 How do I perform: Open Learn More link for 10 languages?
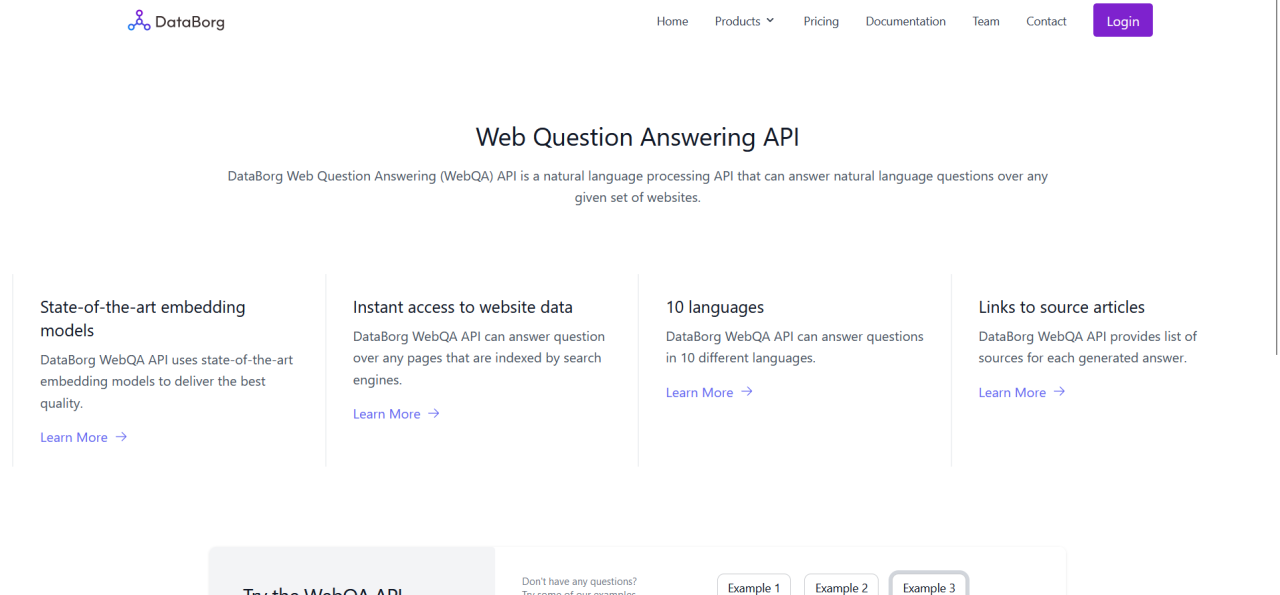pos(699,392)
